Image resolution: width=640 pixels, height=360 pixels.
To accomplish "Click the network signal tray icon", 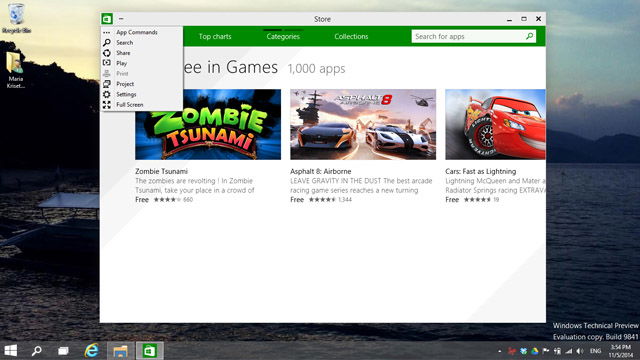I will pyautogui.click(x=569, y=351).
